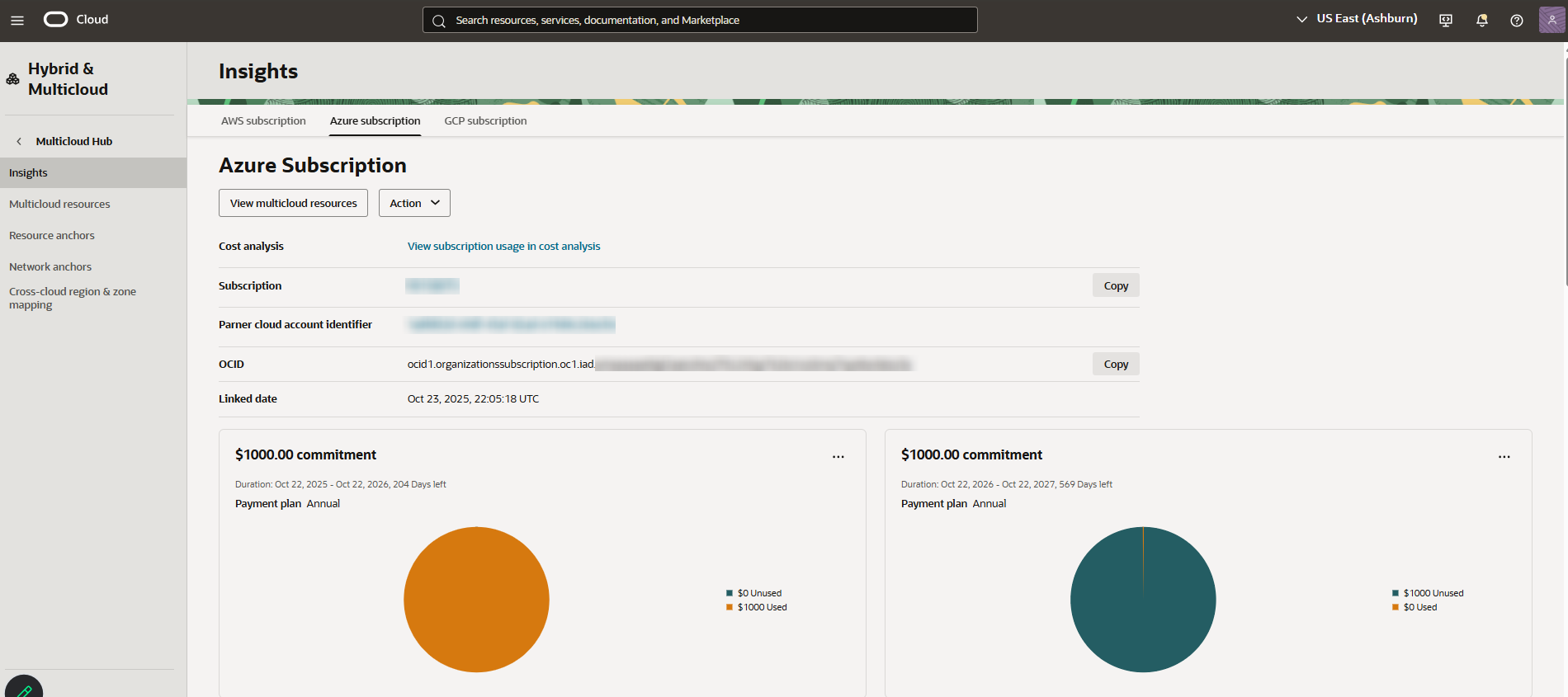Open the hamburger navigation menu

point(17,20)
